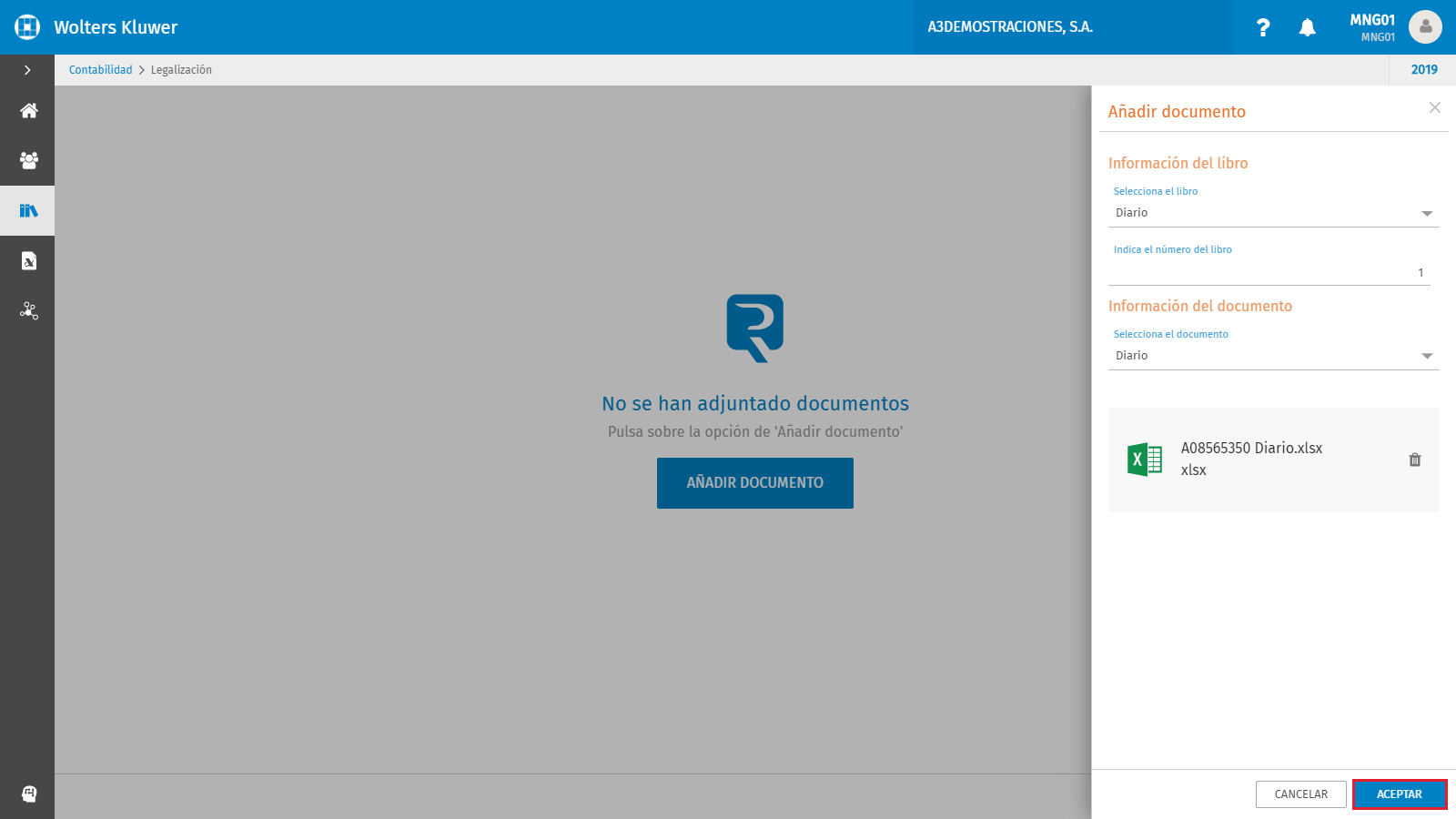
Task: Open the users group icon in sidebar
Action: coord(28,160)
